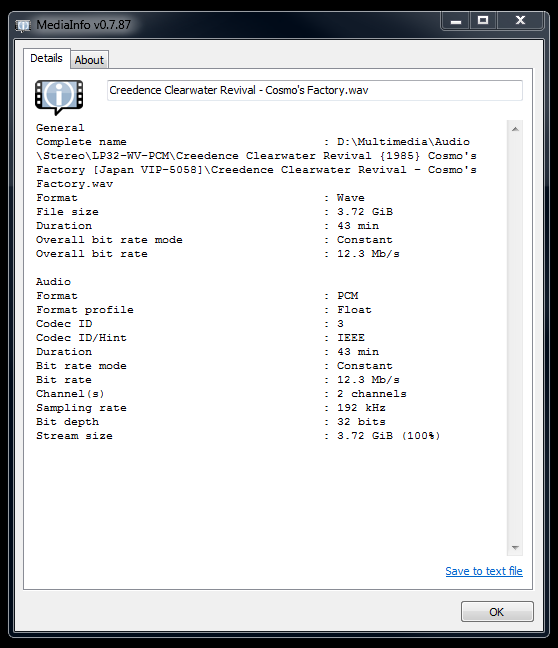Screen dimensions: 558x648
Task: Click the vertical scrollbar track
Action: 515,338
